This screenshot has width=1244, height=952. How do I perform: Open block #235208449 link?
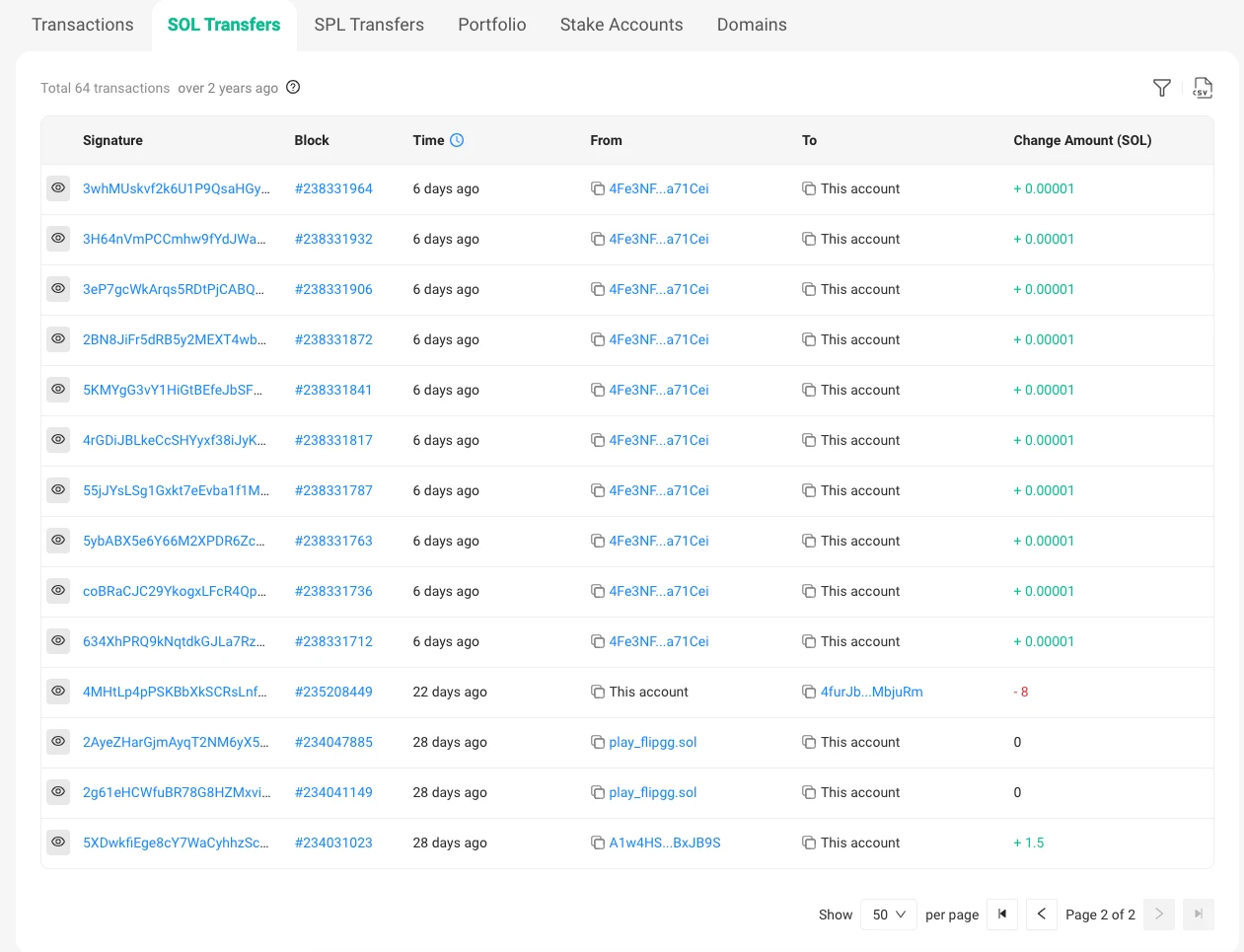pos(333,692)
